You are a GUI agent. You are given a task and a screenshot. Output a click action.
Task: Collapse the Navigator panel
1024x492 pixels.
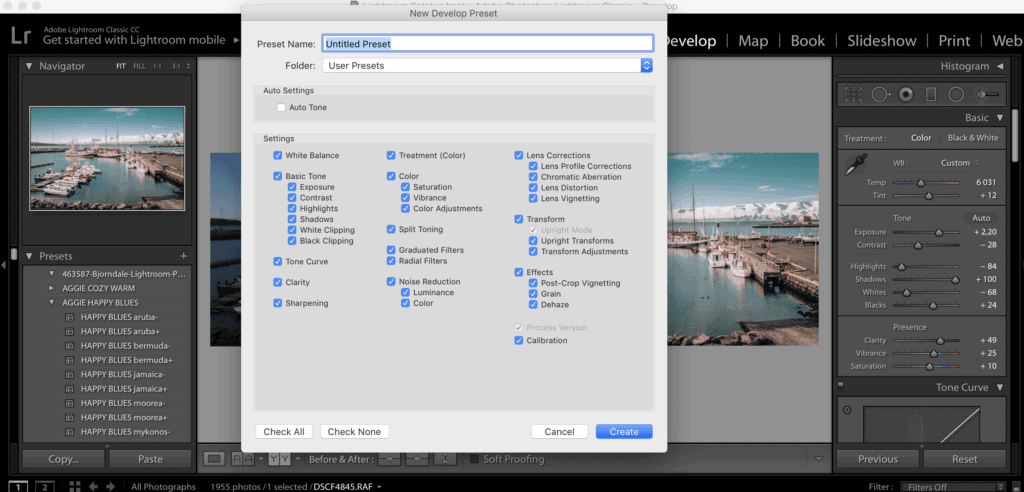click(x=28, y=66)
